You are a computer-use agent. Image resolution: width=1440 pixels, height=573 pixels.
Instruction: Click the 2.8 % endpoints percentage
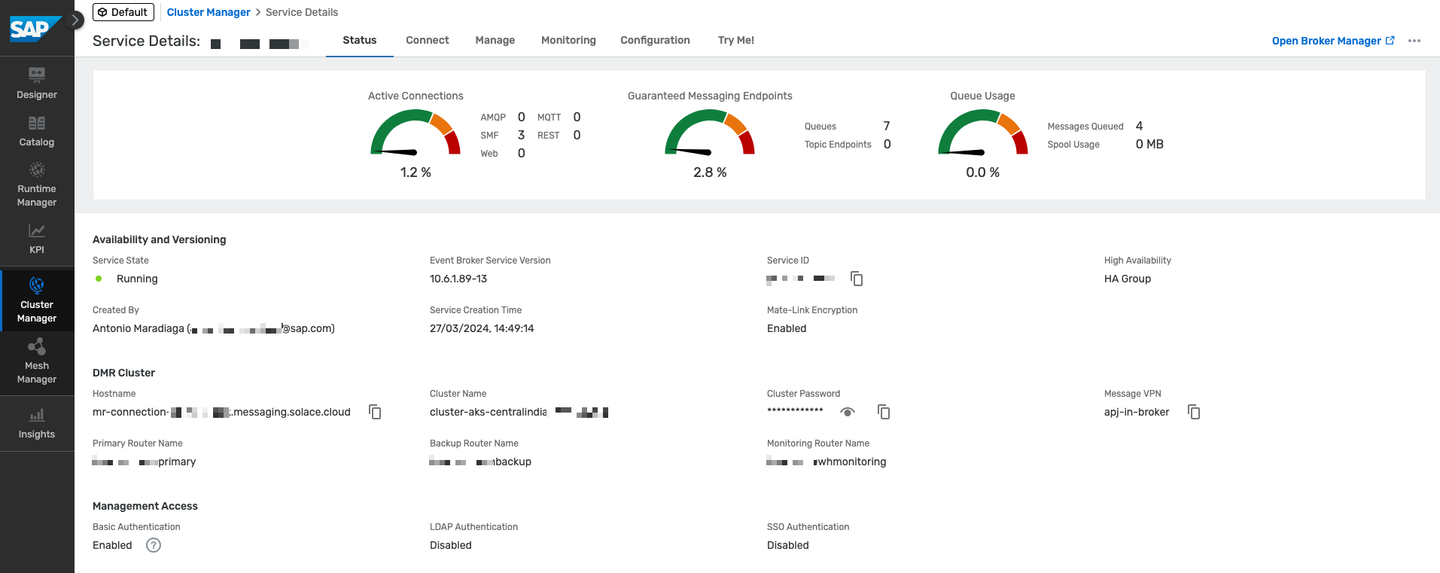tap(710, 172)
